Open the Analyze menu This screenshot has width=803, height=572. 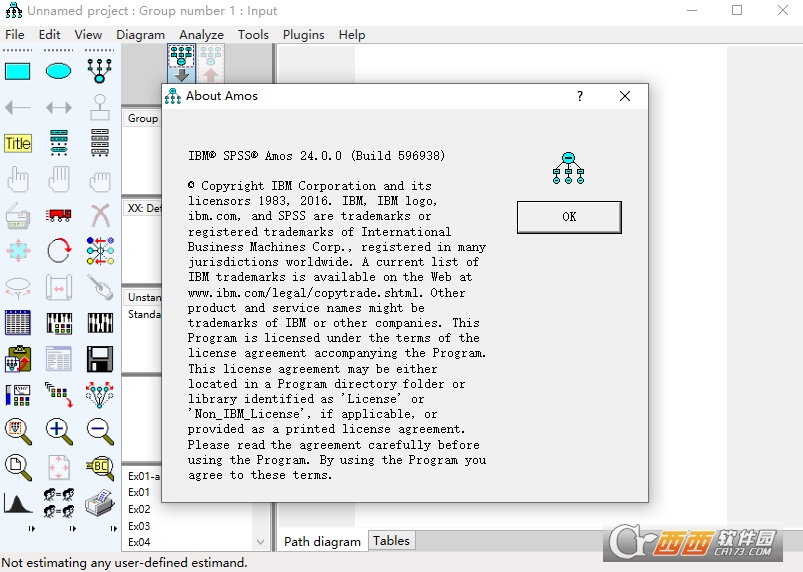coord(201,35)
